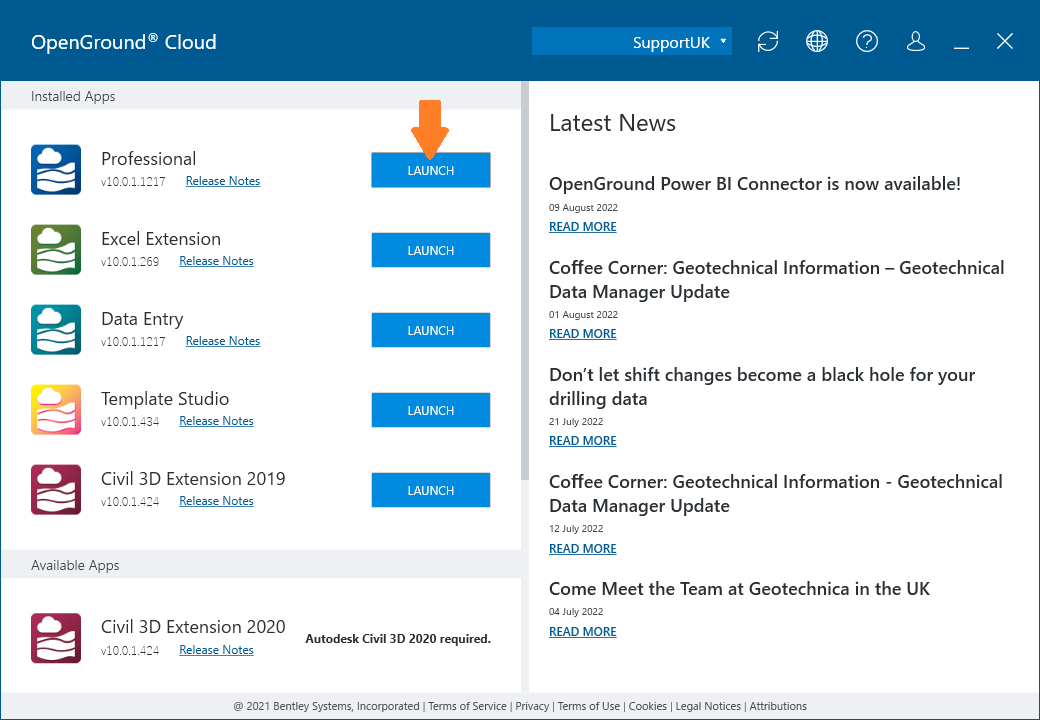Open Release Notes for Civil 3D Extension 2019
The height and width of the screenshot is (720, 1040).
[216, 501]
